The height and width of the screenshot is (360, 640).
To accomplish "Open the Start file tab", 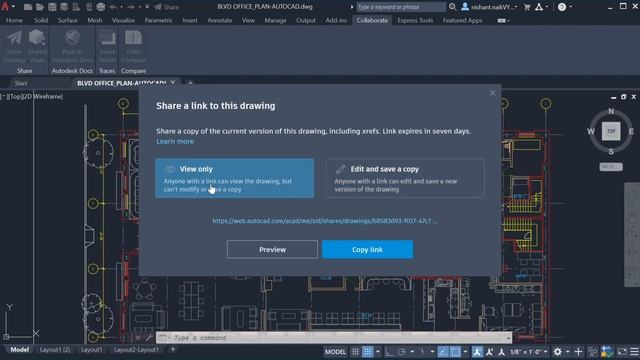I will tap(21, 83).
